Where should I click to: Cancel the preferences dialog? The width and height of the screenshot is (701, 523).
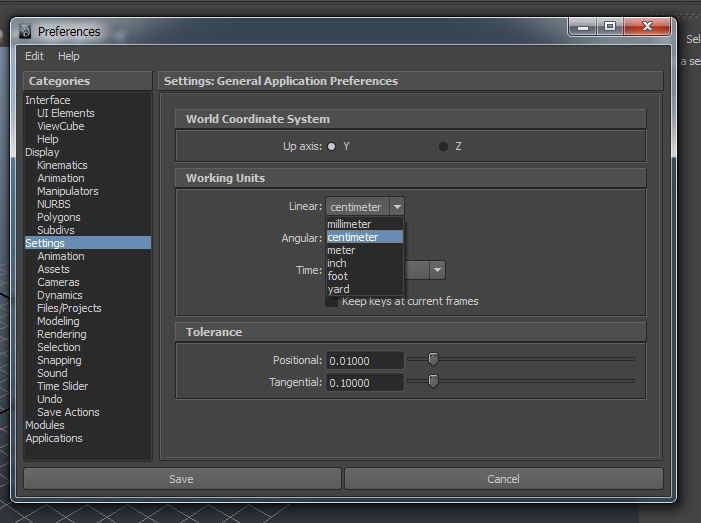503,479
